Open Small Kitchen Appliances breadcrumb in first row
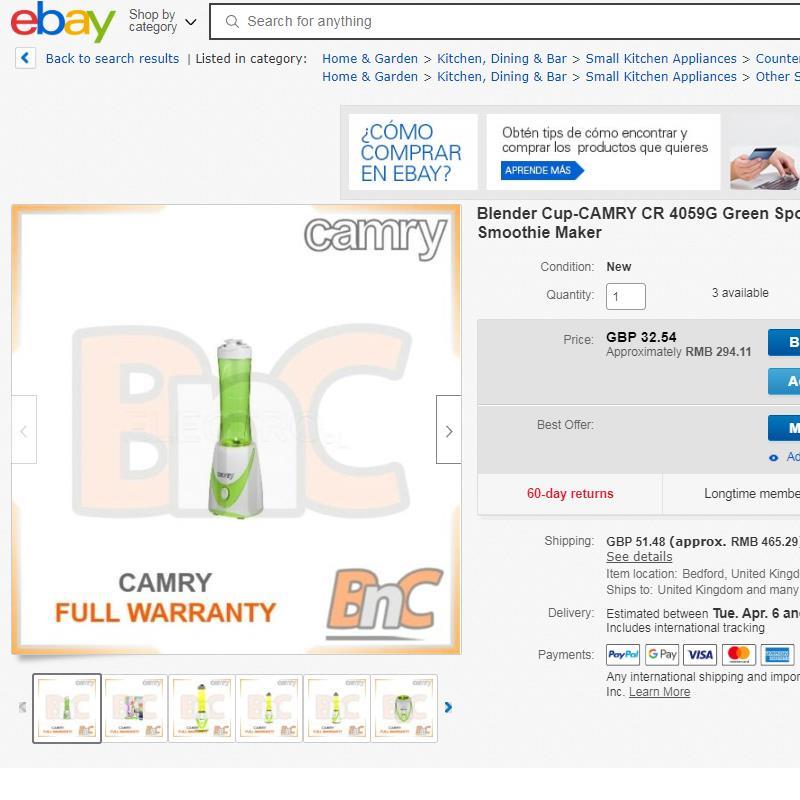Screen dimensions: 800x800 pos(661,59)
